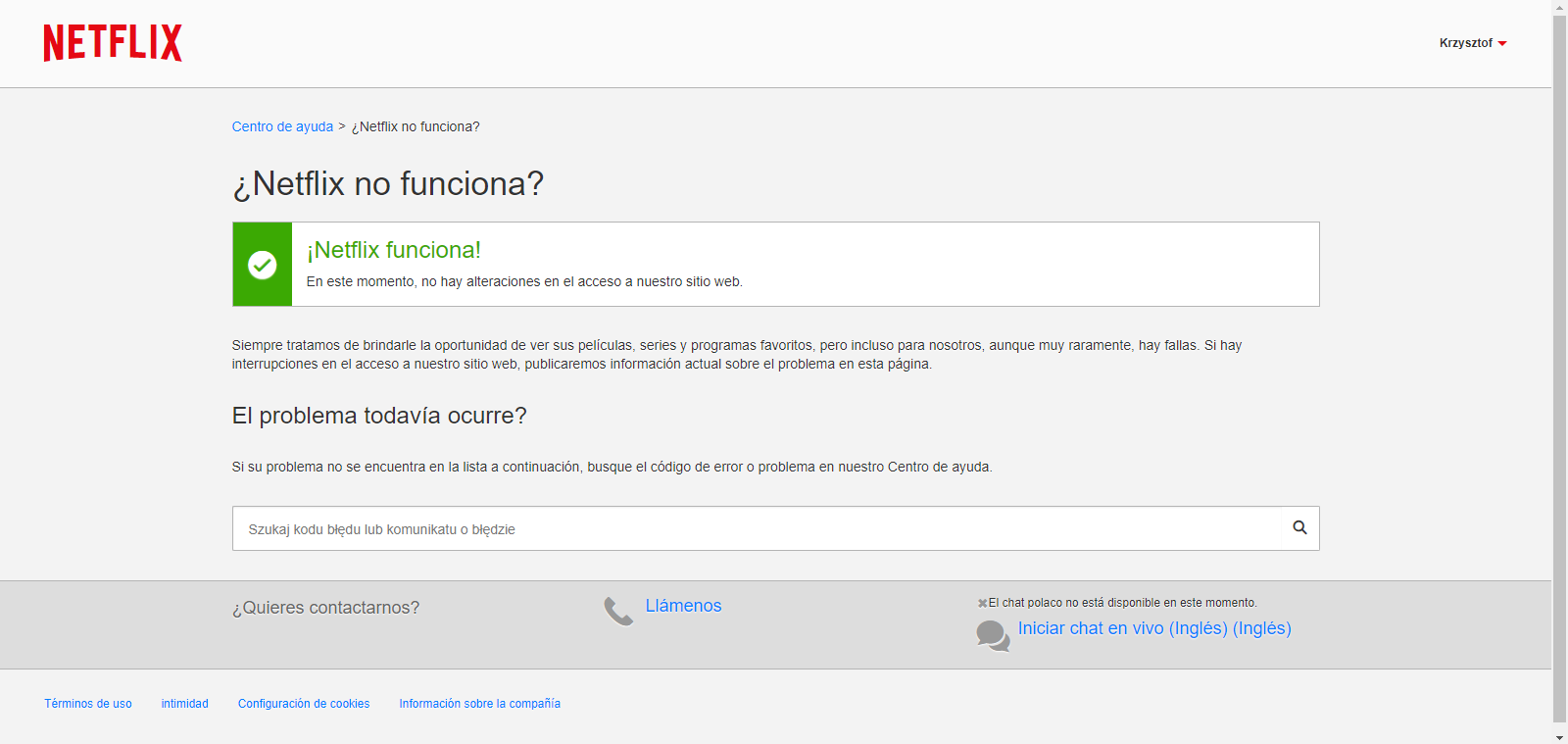Click the ¡Netflix funciona! status heading
Screen dimensions: 1568x744
coord(394,250)
